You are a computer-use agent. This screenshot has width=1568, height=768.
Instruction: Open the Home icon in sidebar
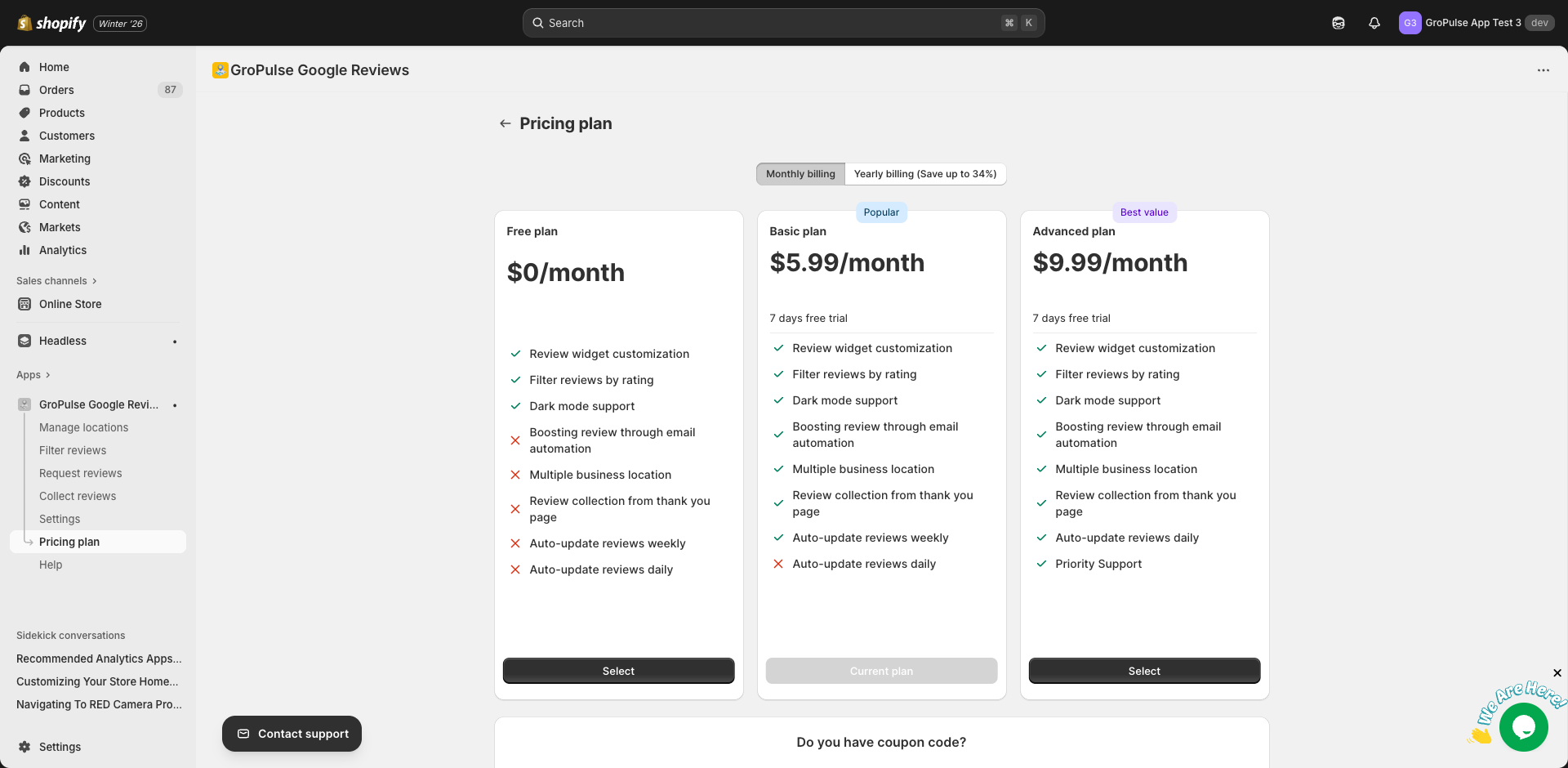tap(25, 67)
